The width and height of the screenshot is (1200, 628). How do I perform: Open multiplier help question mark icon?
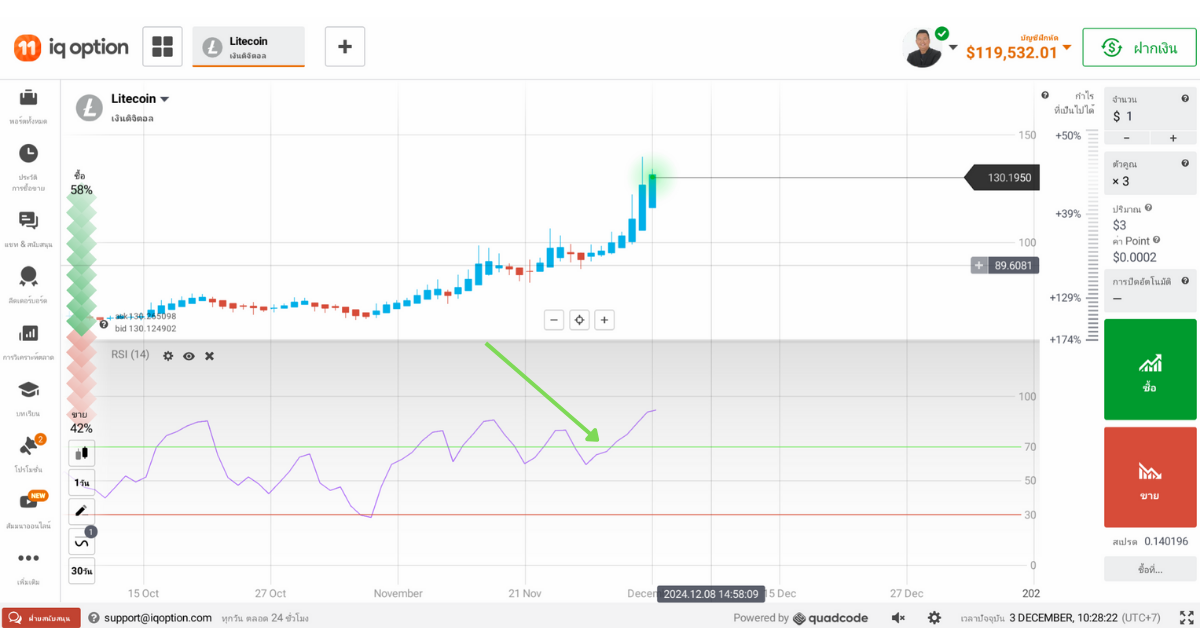tap(1184, 162)
